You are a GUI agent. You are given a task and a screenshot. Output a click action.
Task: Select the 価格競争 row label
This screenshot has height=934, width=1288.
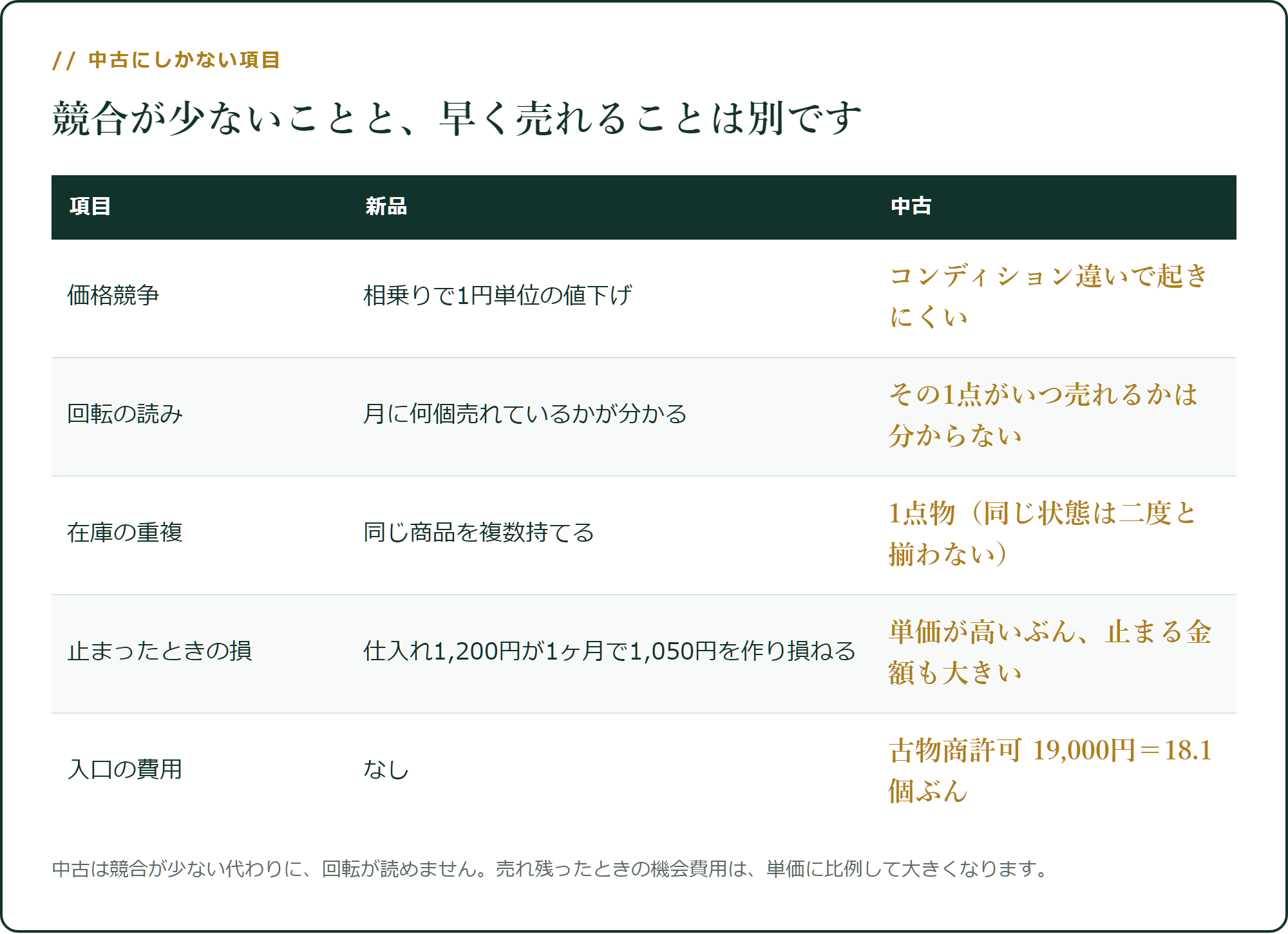113,296
